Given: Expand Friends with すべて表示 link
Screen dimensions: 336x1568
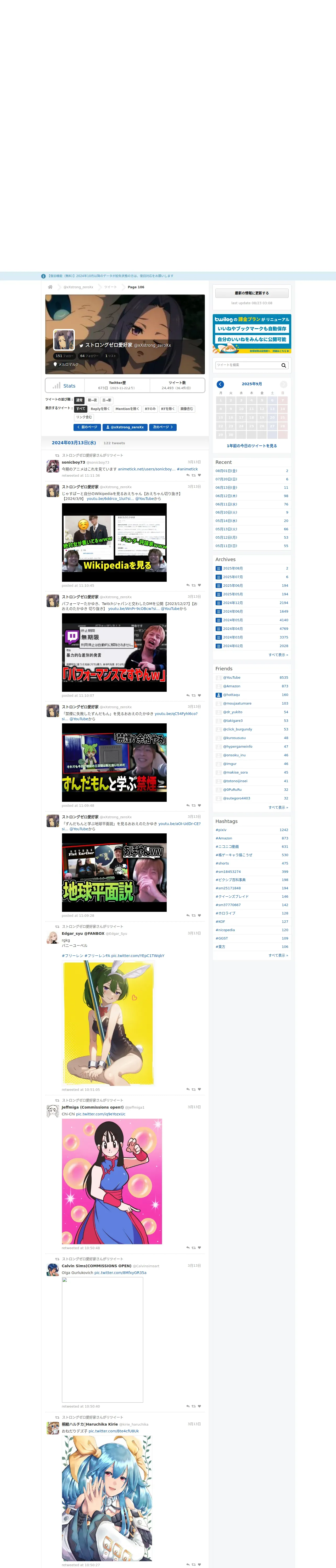Looking at the screenshot, I should click(278, 807).
